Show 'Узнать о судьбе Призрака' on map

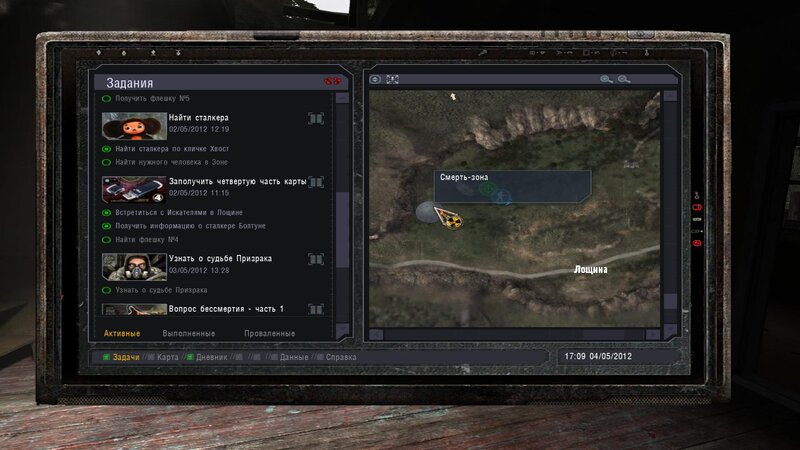click(x=317, y=260)
